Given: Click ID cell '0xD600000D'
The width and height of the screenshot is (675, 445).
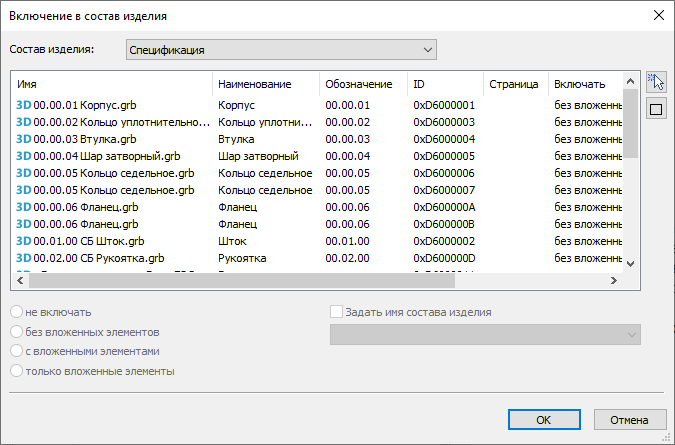Looking at the screenshot, I should 444,258.
